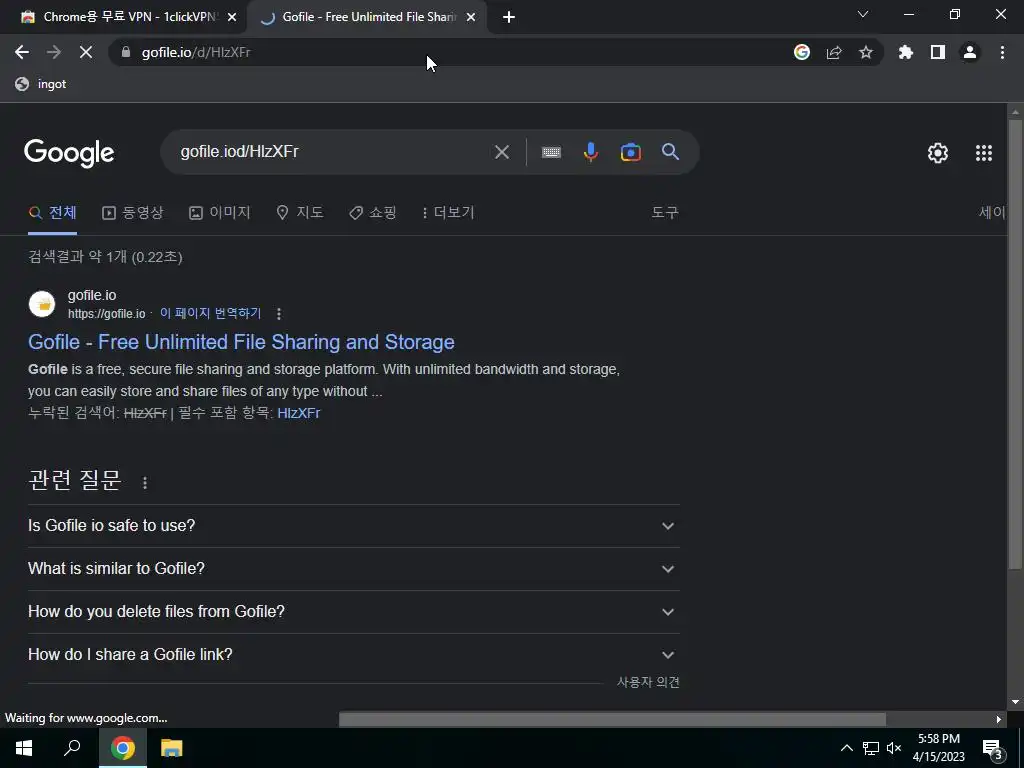Open the 관련 질문 options menu

pyautogui.click(x=145, y=483)
